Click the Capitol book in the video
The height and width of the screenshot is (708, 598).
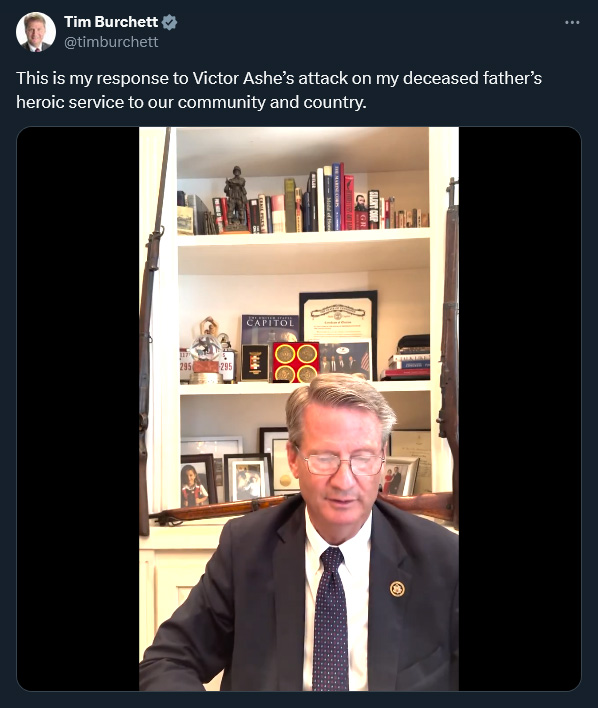click(x=270, y=328)
